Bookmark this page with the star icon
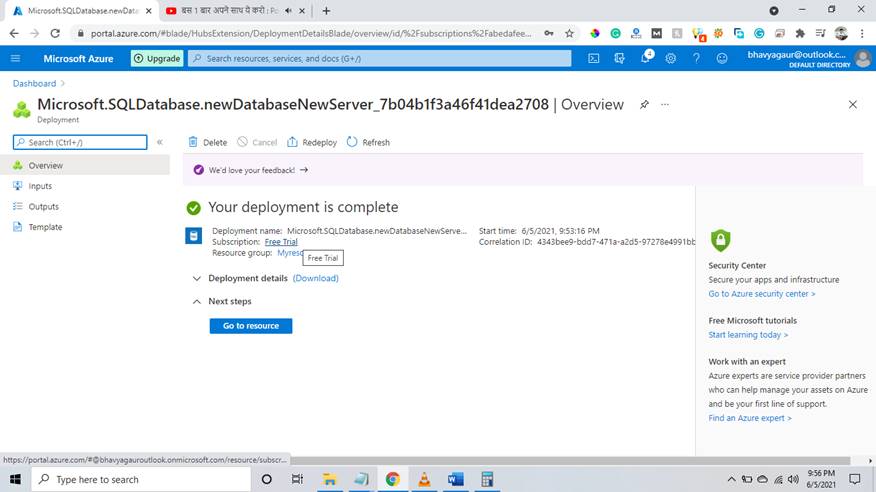 [569, 34]
